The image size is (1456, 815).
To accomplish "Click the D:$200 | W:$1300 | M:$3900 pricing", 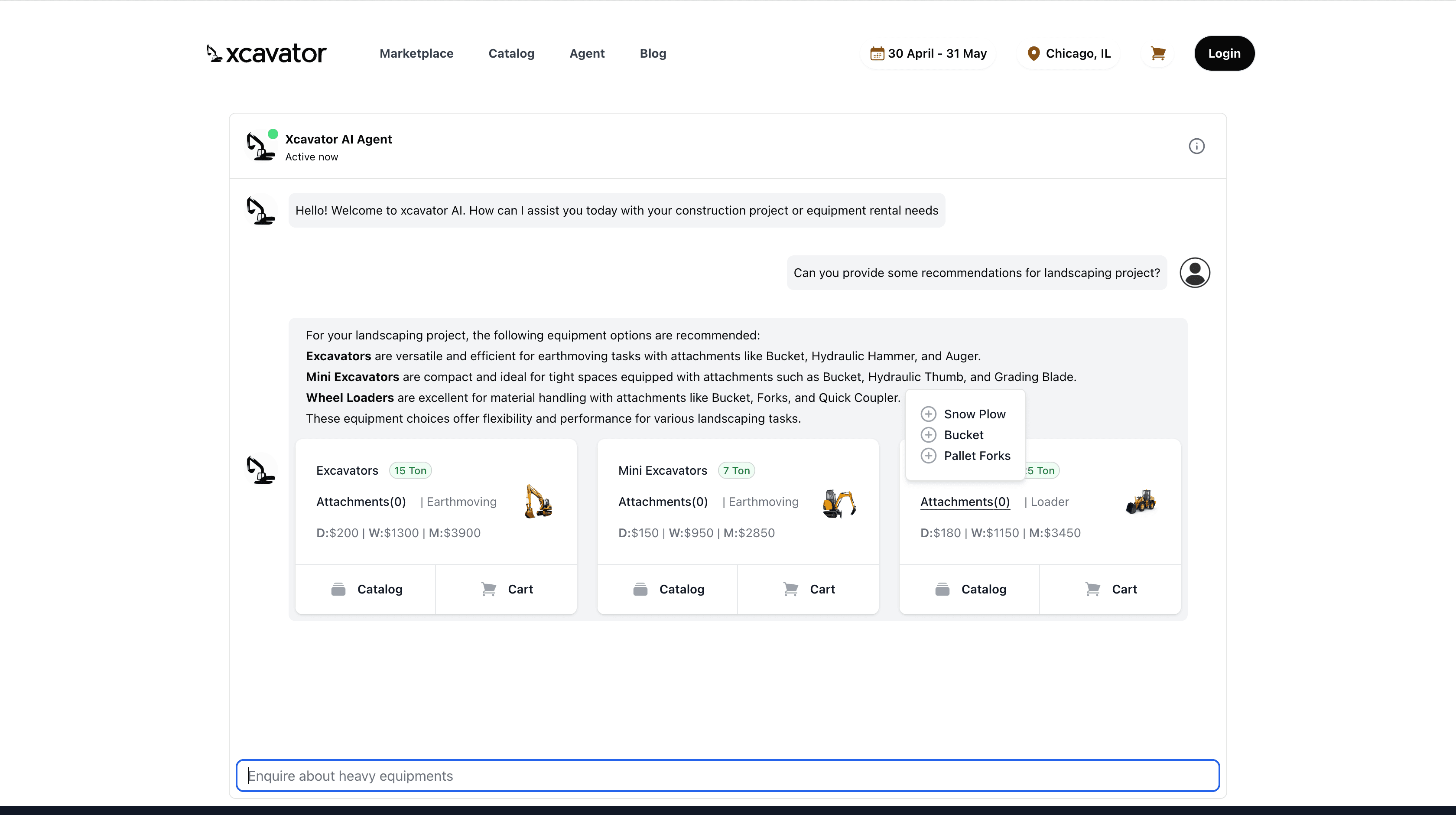I will (x=399, y=533).
